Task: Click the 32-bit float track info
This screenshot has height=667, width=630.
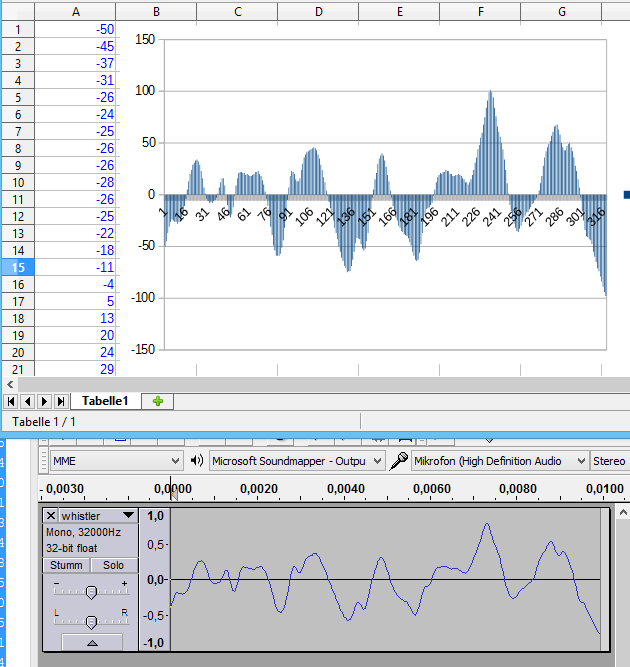Action: pyautogui.click(x=71, y=548)
